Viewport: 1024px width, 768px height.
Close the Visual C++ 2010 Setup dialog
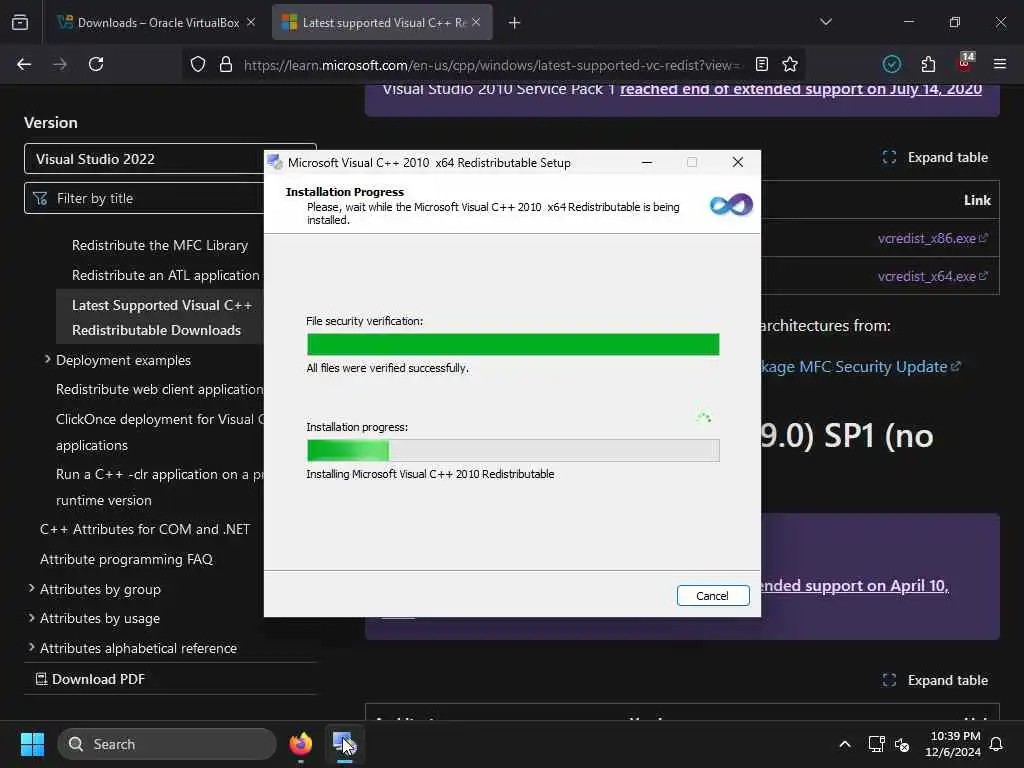tap(738, 163)
